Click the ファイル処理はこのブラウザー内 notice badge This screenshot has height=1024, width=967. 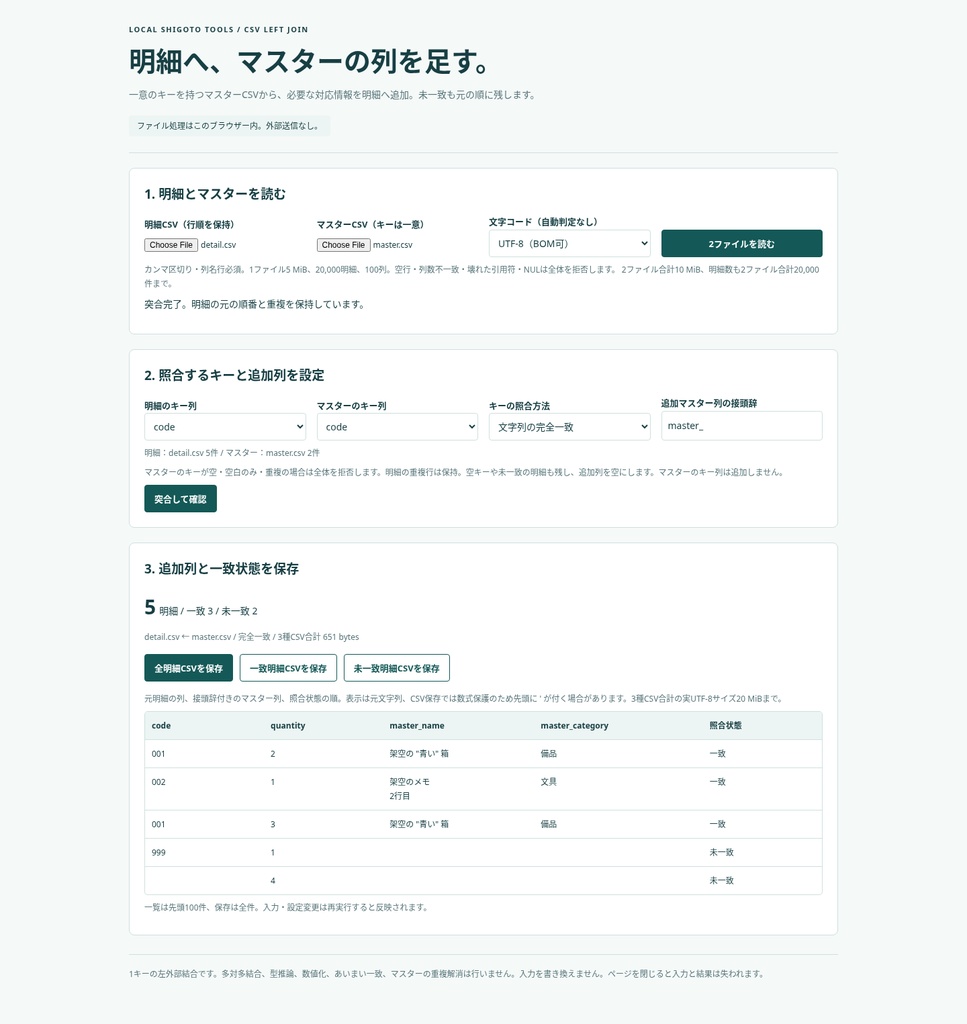229,126
